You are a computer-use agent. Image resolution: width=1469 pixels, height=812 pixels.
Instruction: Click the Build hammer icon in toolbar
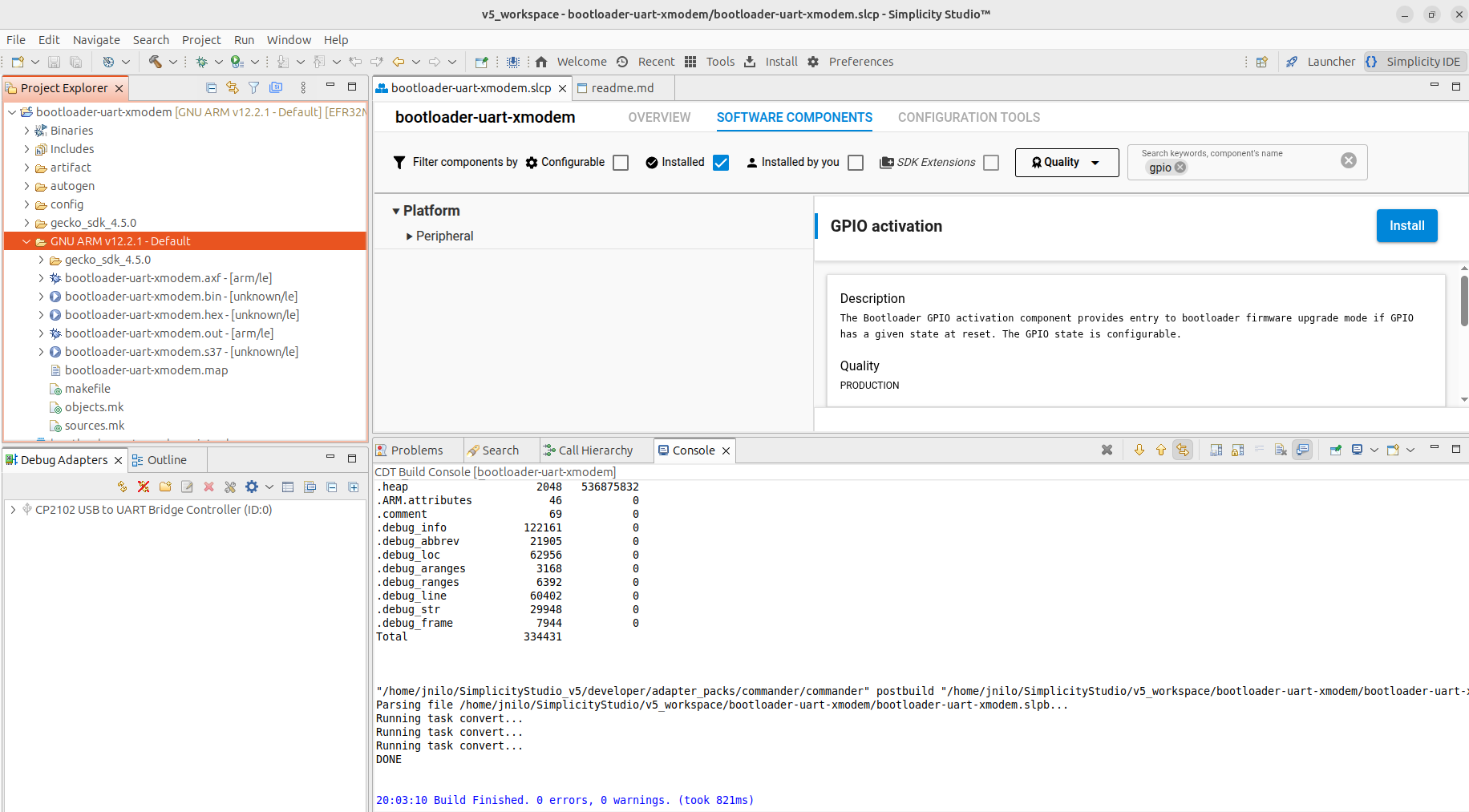(x=156, y=62)
